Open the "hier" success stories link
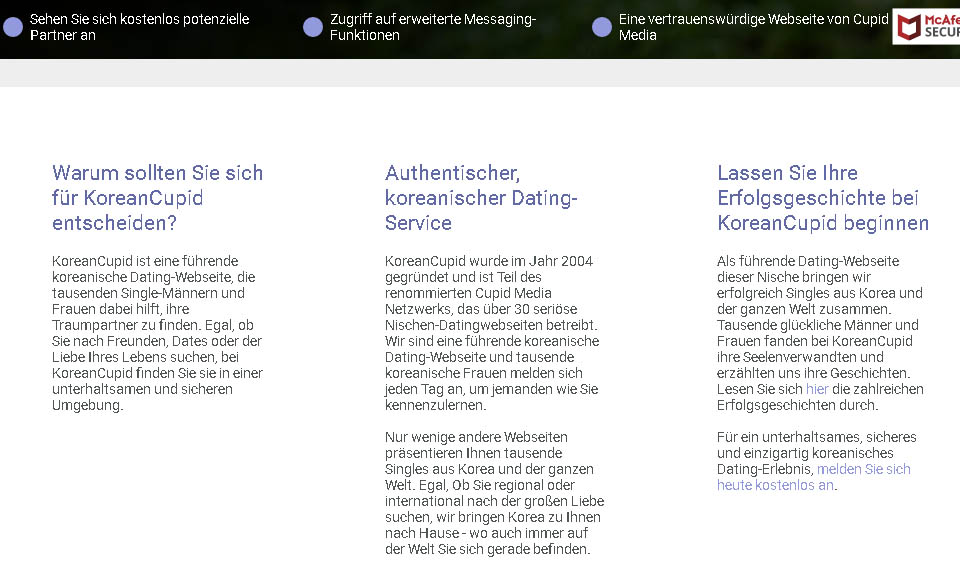Image resolution: width=960 pixels, height=561 pixels. 817,389
